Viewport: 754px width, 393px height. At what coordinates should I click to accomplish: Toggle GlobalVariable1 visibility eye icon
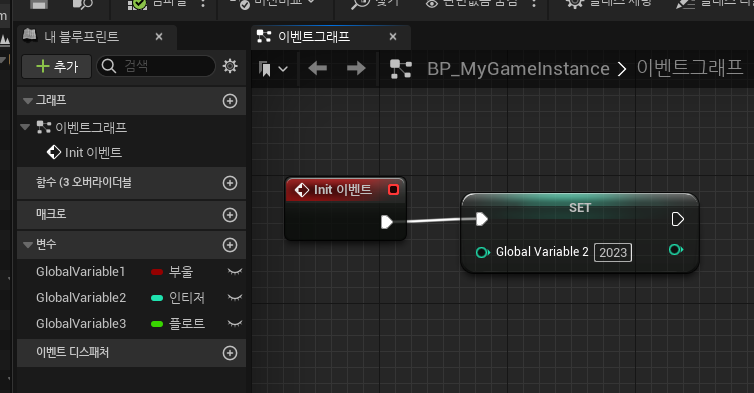pos(235,272)
